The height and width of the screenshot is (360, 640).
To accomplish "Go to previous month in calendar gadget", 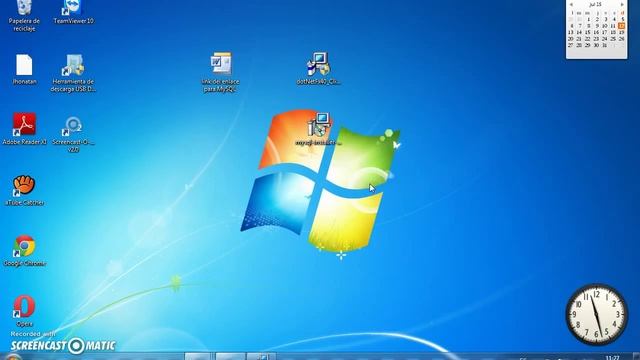I will [571, 4].
